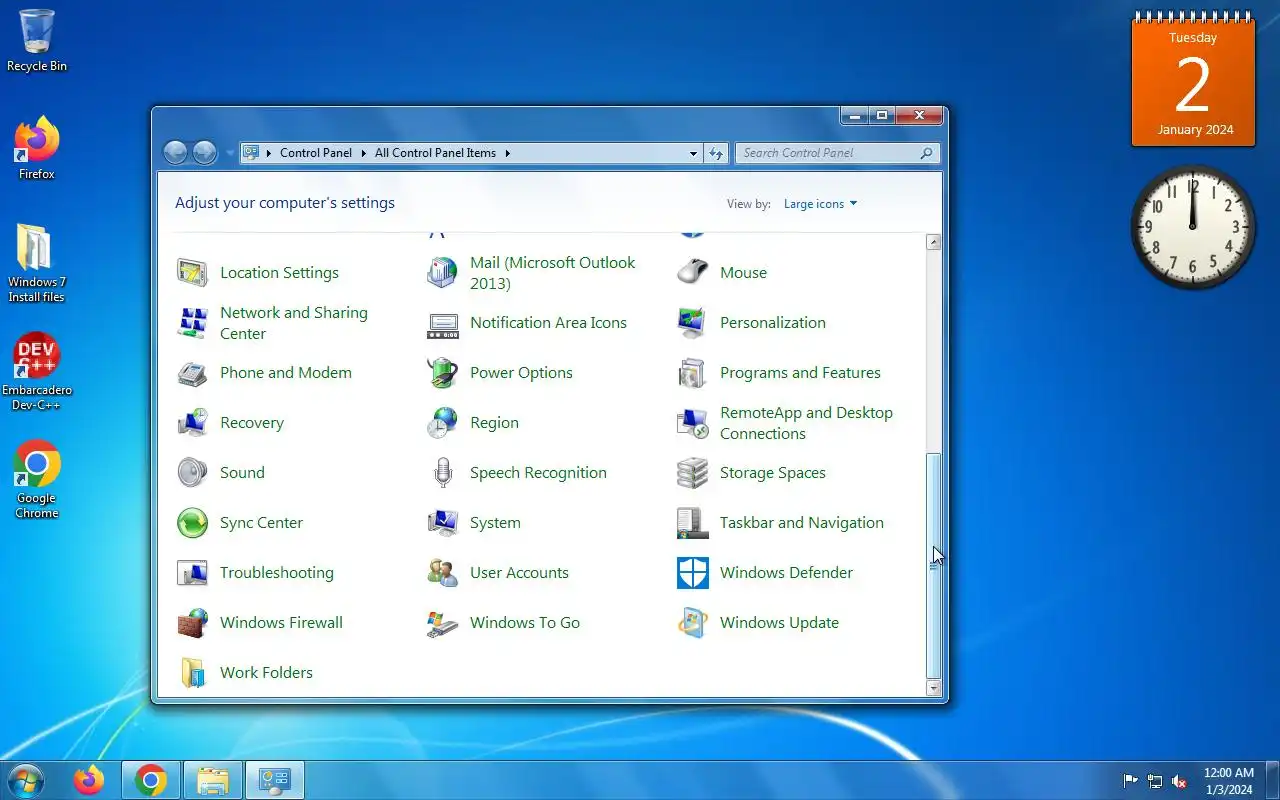Launch Google Chrome from the taskbar

point(151,780)
